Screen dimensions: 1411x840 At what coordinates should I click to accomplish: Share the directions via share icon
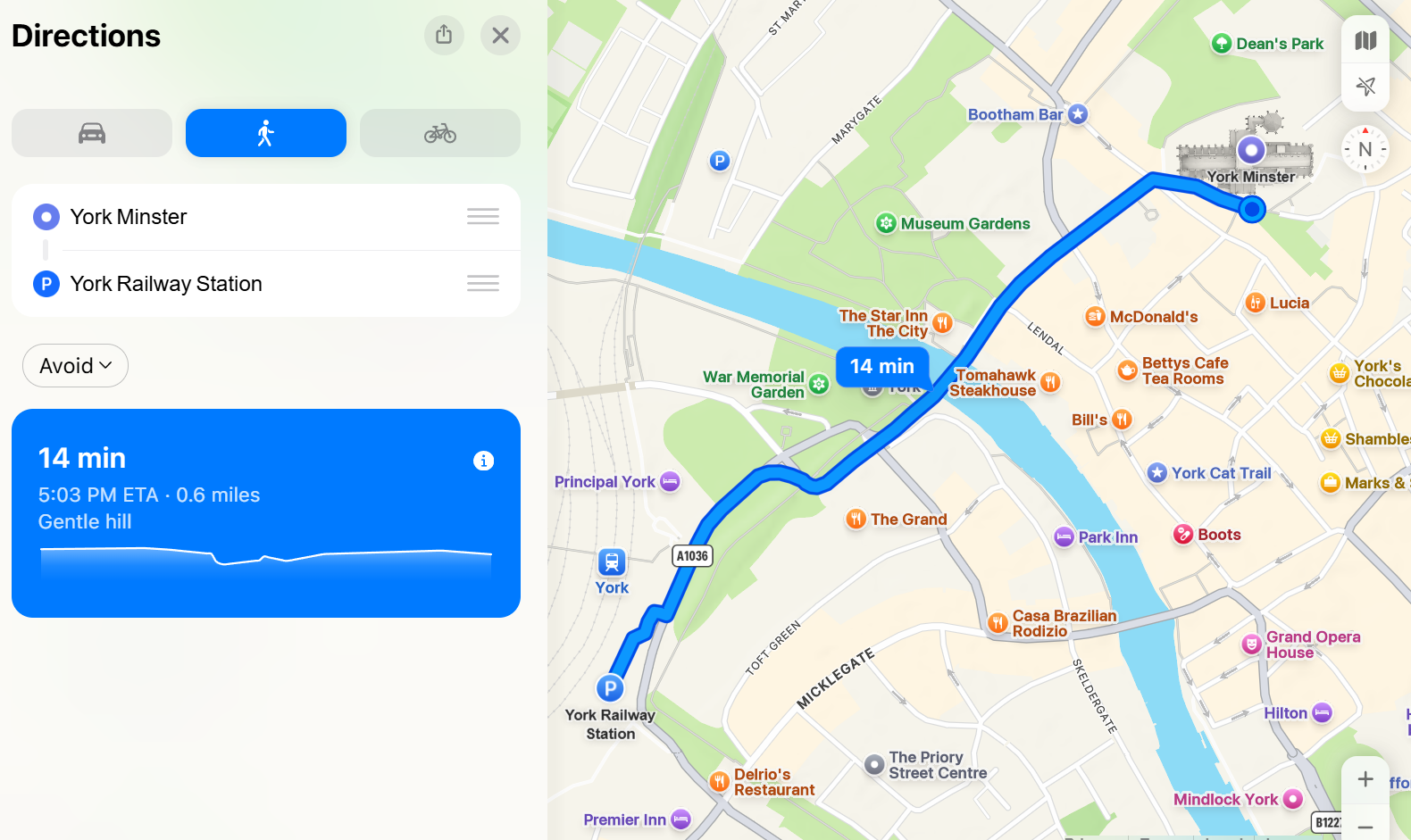point(444,35)
